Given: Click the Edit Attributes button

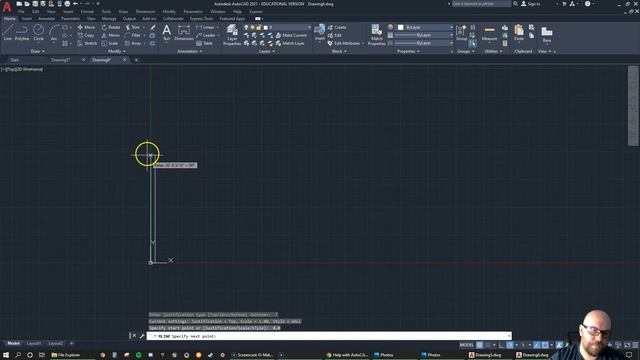Looking at the screenshot, I should click(x=344, y=43).
